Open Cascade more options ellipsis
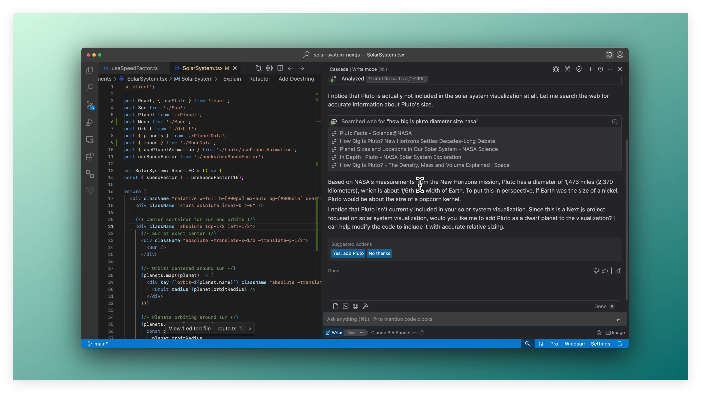Screen dimensions: 701x393 tap(610, 69)
